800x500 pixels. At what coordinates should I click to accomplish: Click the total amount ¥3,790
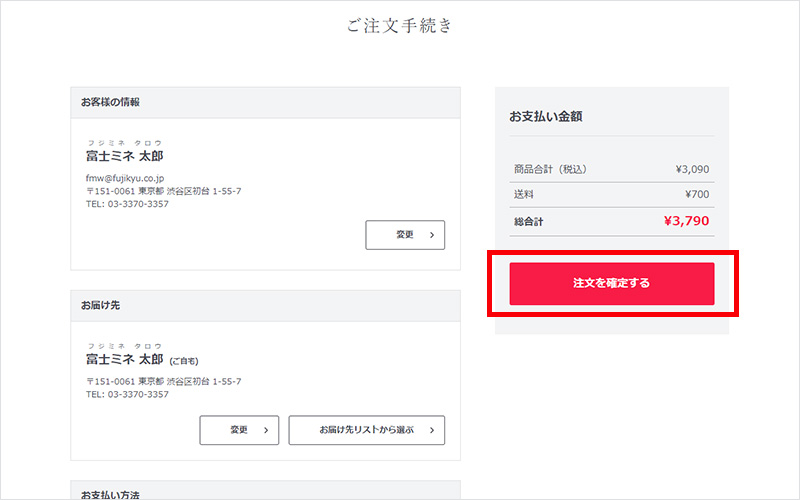[x=686, y=221]
